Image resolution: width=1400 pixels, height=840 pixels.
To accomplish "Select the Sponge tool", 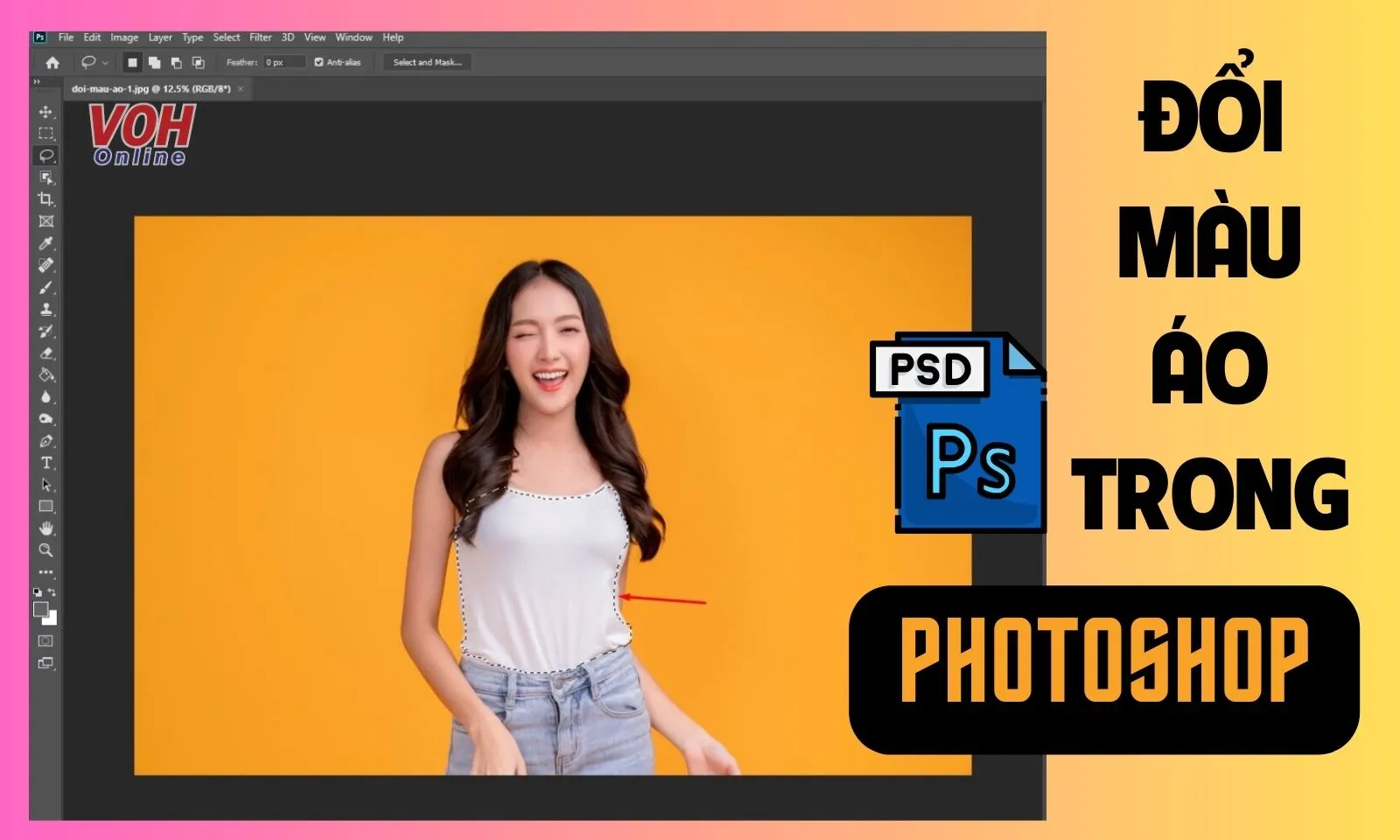I will coord(45,418).
